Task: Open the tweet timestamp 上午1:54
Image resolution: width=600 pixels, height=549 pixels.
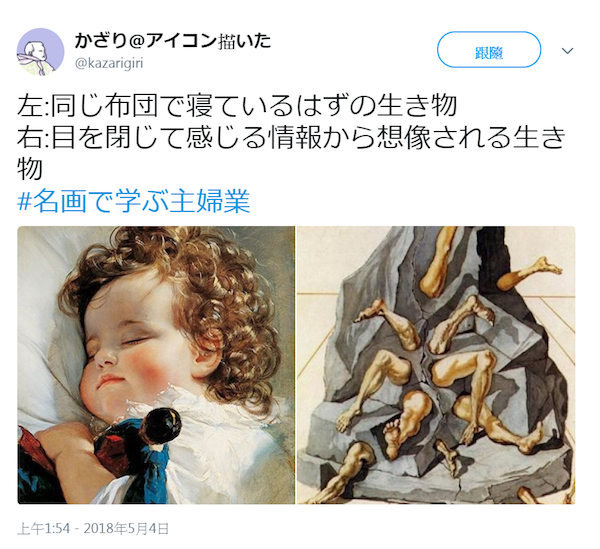Action: [x=44, y=529]
